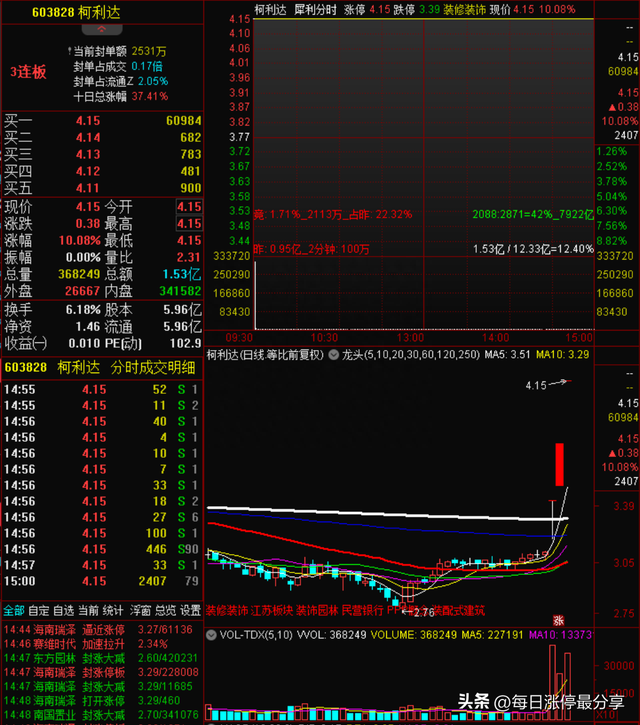This screenshot has height=725, width=640.
Task: Open the 江苏板块 sector tag
Action: (273, 609)
